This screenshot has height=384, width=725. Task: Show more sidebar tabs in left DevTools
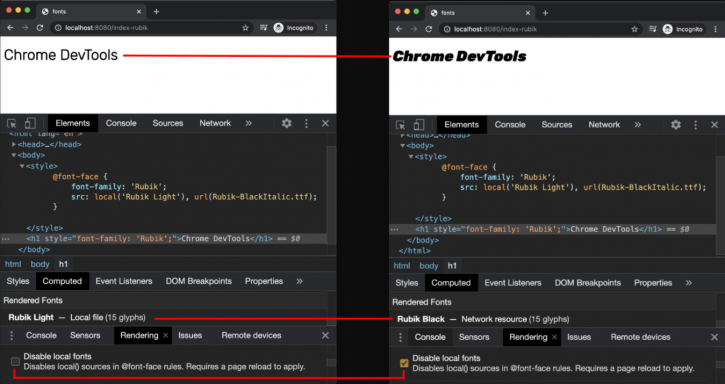pos(300,281)
